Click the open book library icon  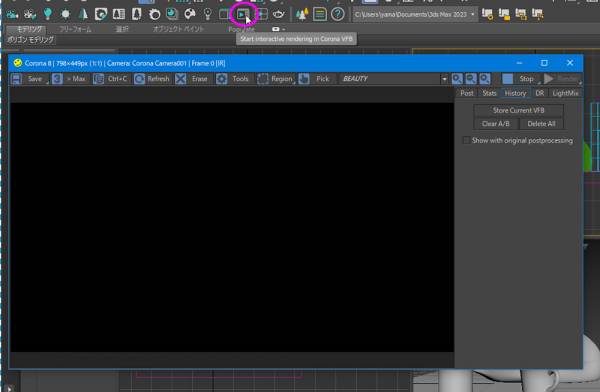119,15
